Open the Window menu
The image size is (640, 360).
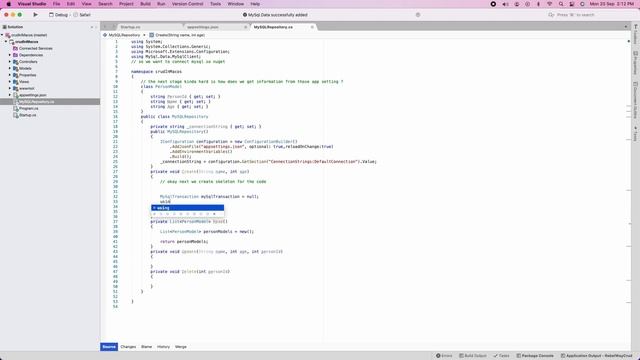[x=236, y=4]
